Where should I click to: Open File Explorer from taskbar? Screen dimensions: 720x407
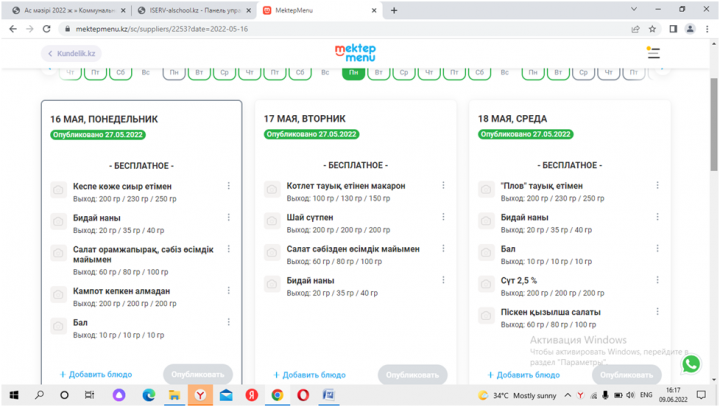[x=174, y=395]
